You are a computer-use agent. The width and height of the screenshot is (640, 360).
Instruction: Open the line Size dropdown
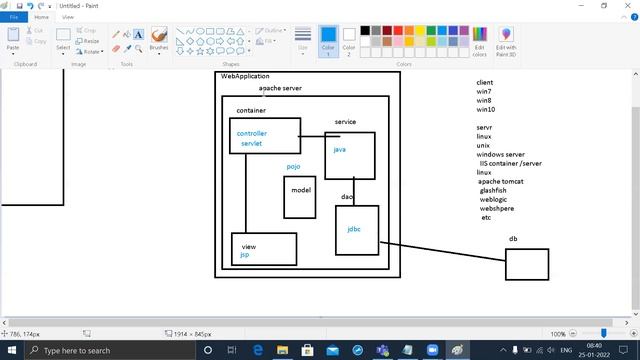302,41
